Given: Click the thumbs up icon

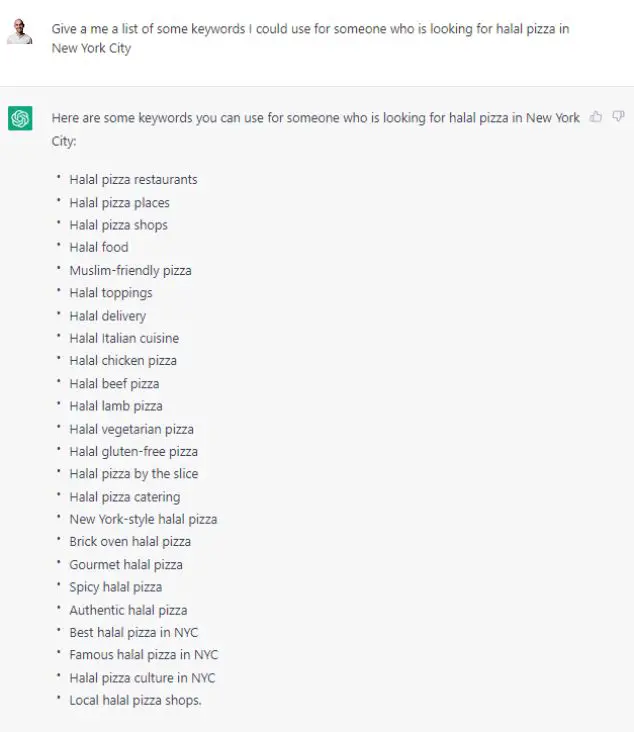Looking at the screenshot, I should pos(596,116).
